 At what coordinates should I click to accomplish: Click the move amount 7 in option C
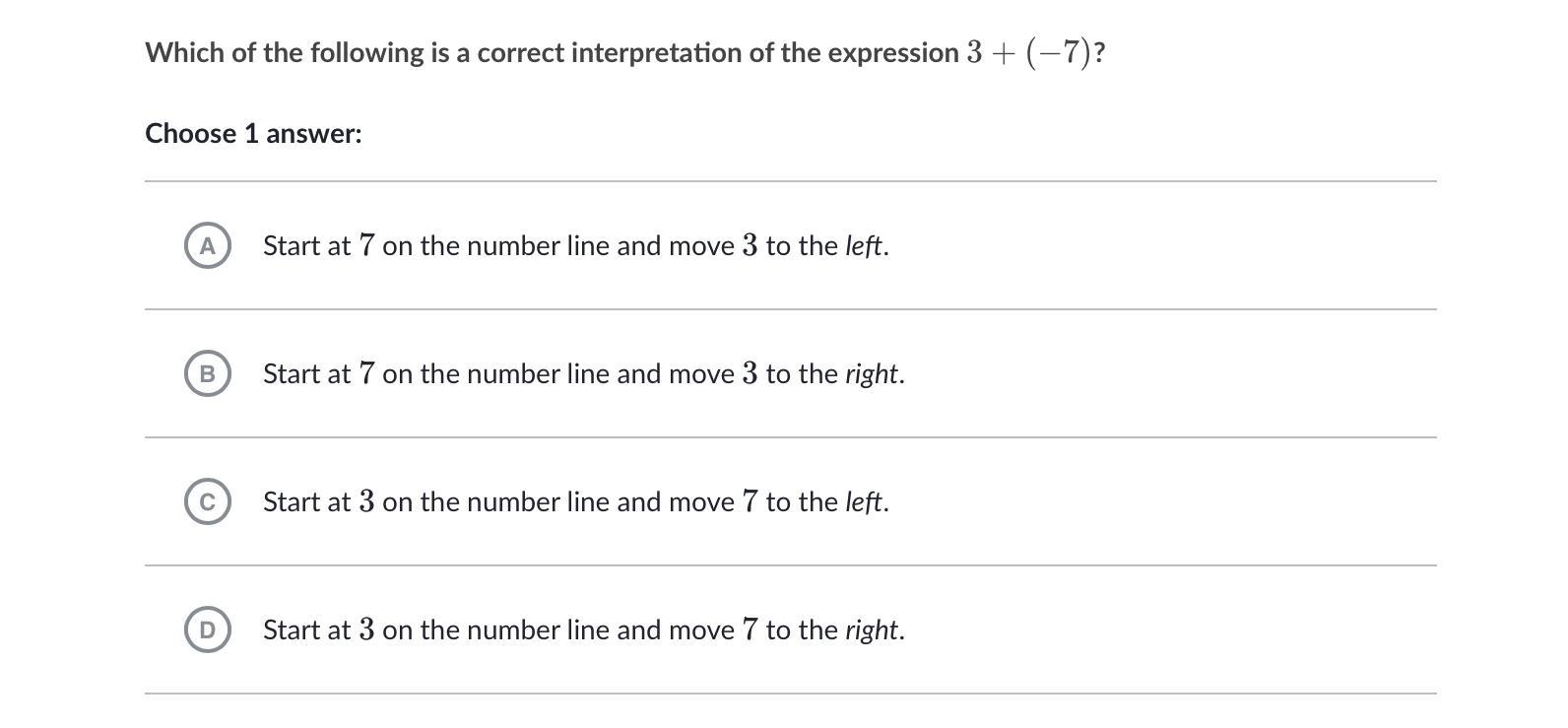click(x=750, y=501)
